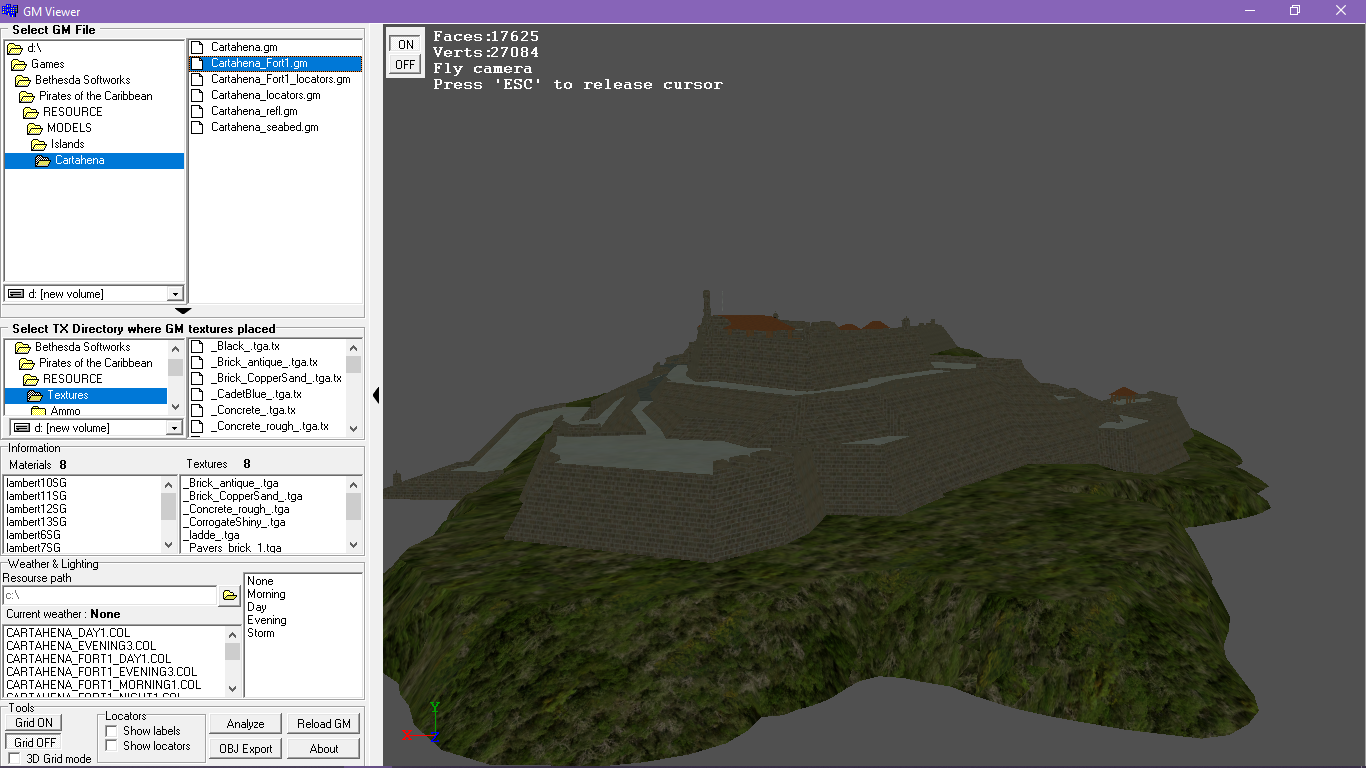Click the Materials list vertical scrollbar
Screen dimensions: 1366x768
168,514
